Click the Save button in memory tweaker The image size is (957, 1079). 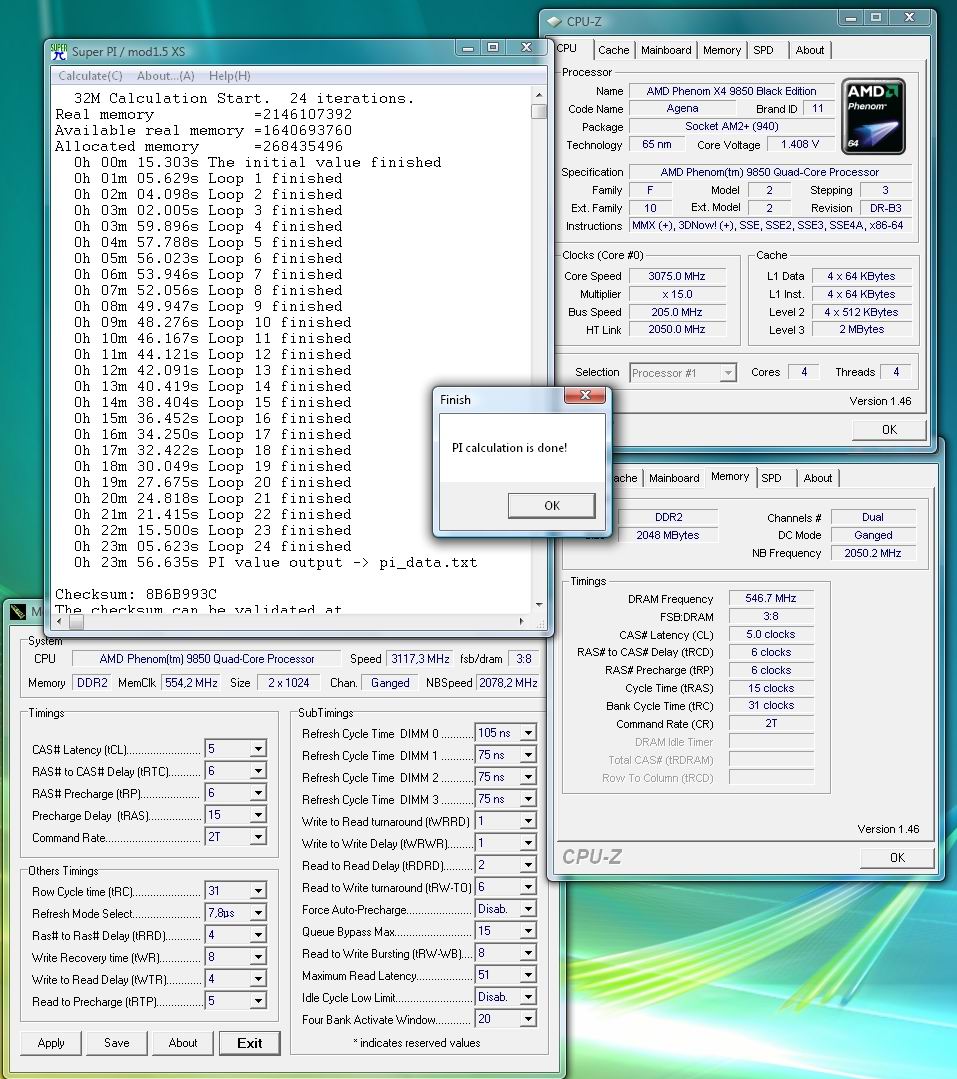(116, 1043)
